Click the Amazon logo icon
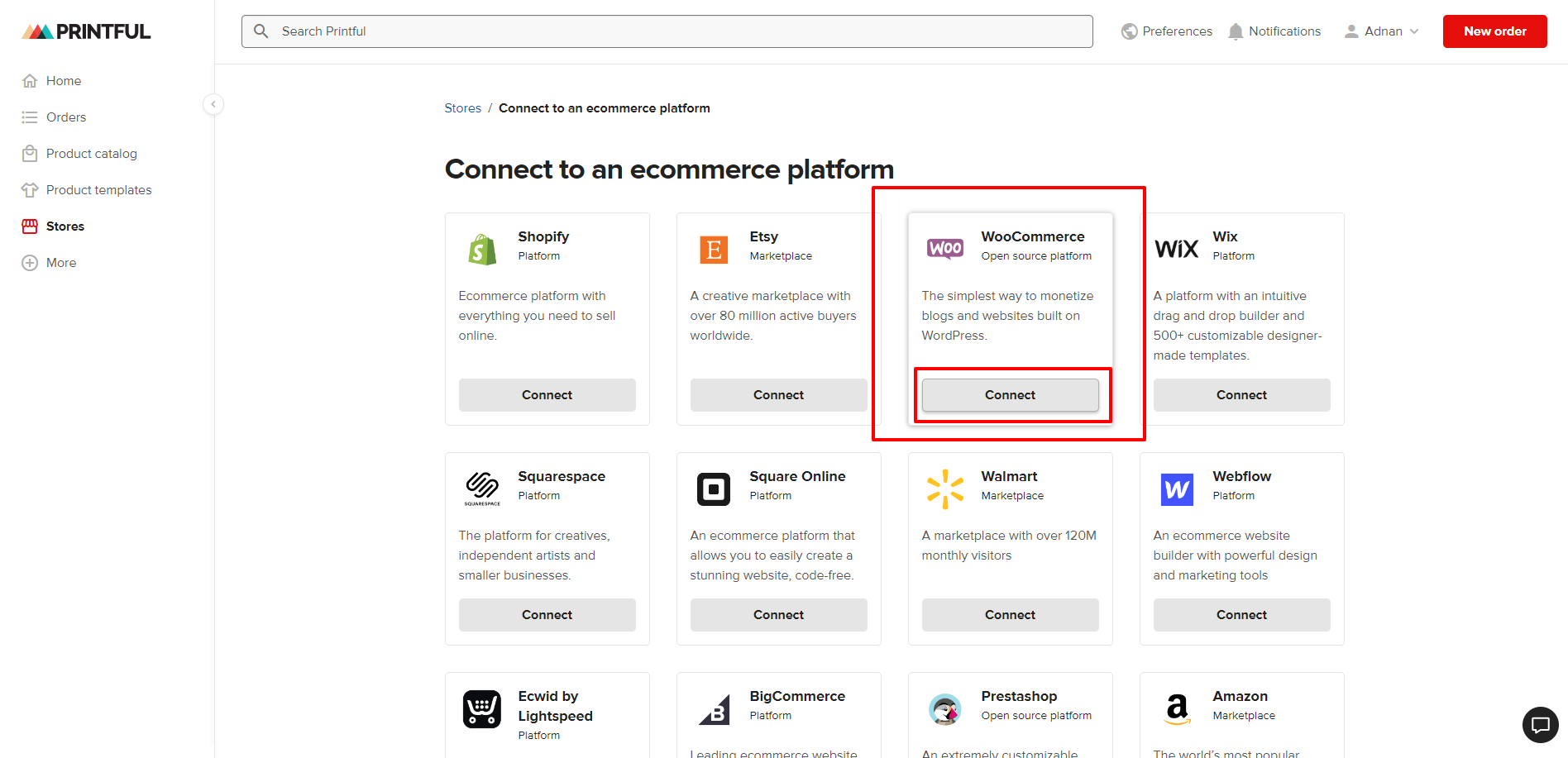1568x758 pixels. click(x=1177, y=709)
